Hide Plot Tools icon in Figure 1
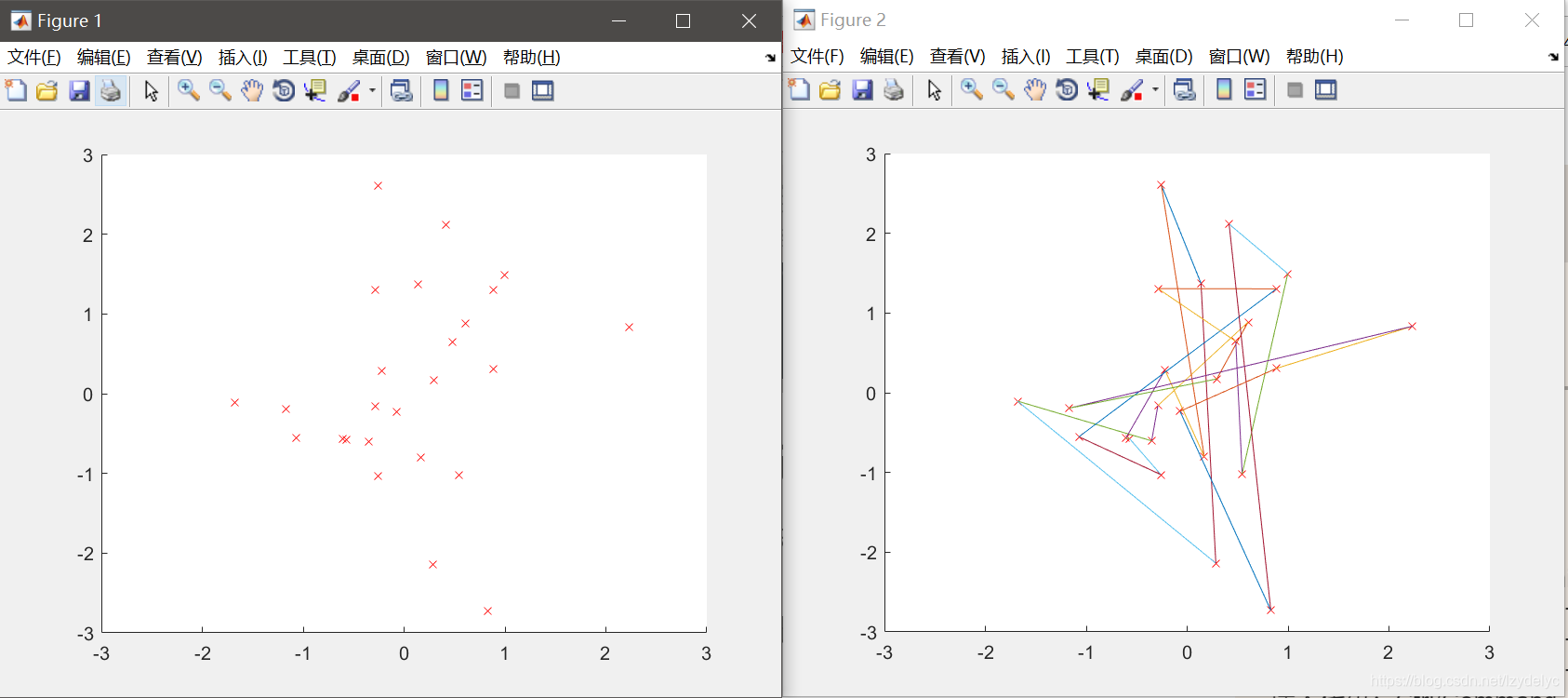Image resolution: width=1568 pixels, height=698 pixels. 512,90
